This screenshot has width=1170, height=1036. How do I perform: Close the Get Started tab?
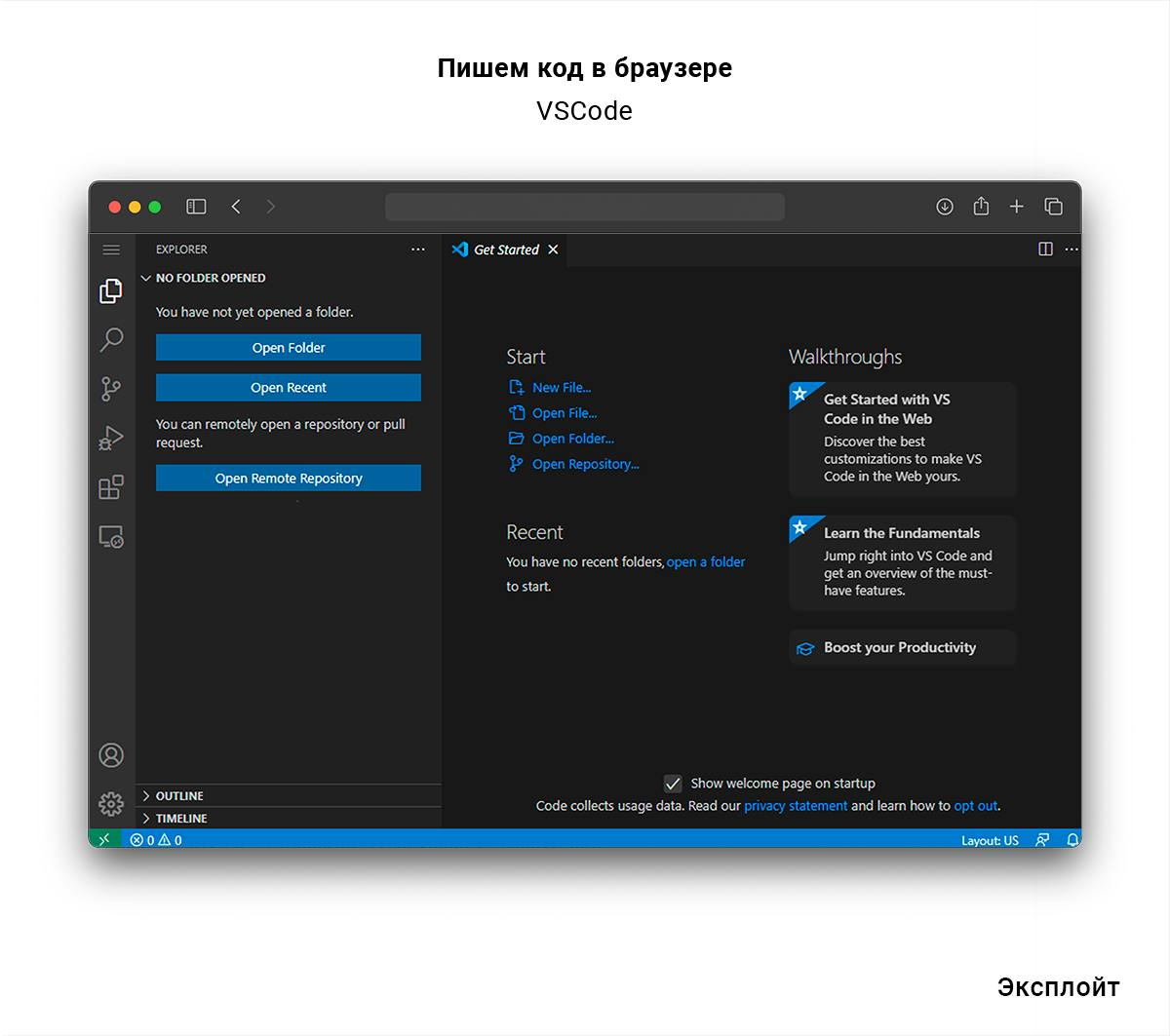553,250
